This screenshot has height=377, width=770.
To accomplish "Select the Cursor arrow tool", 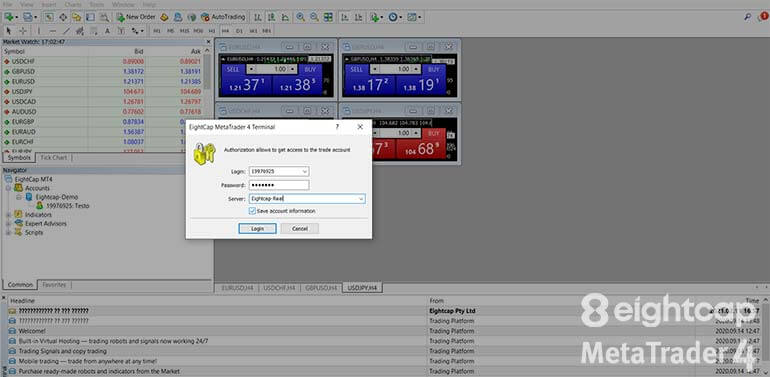I will pos(8,30).
